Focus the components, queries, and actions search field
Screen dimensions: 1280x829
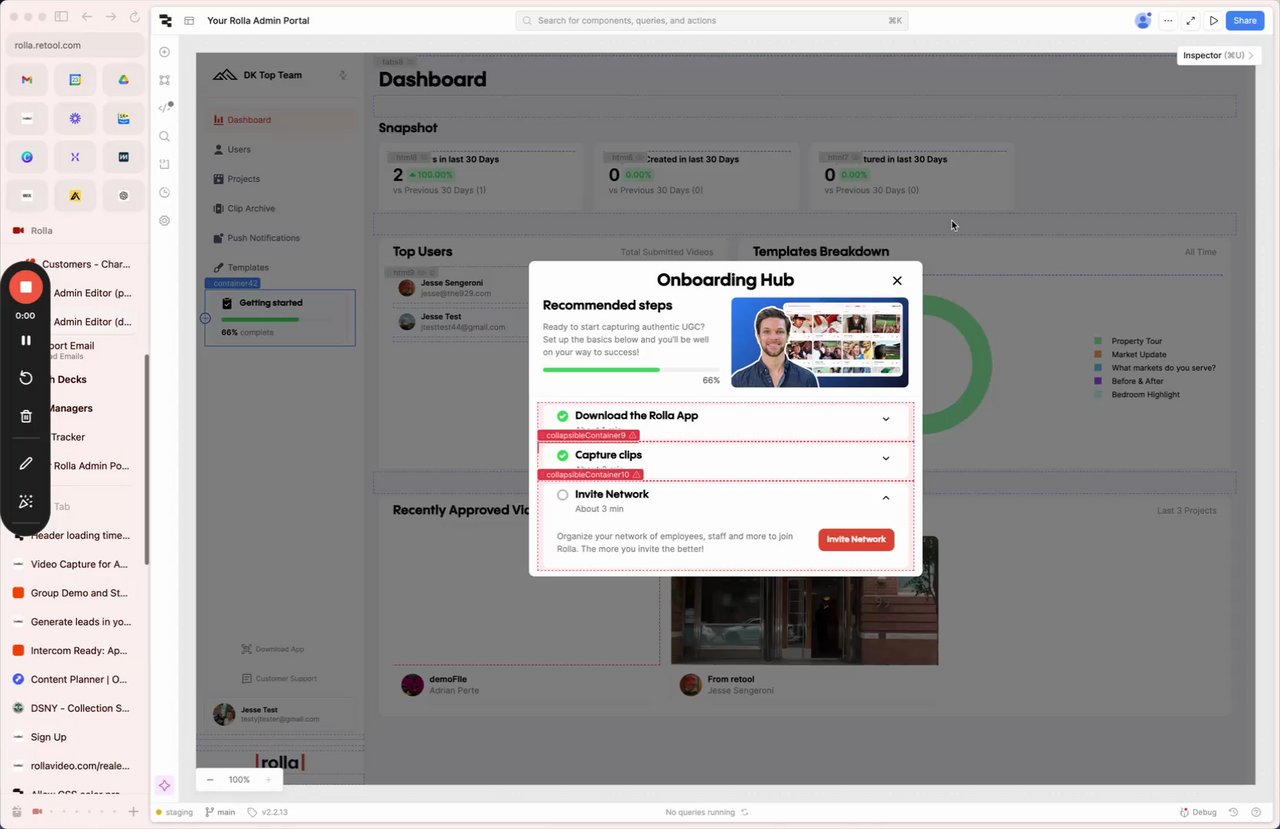712,20
